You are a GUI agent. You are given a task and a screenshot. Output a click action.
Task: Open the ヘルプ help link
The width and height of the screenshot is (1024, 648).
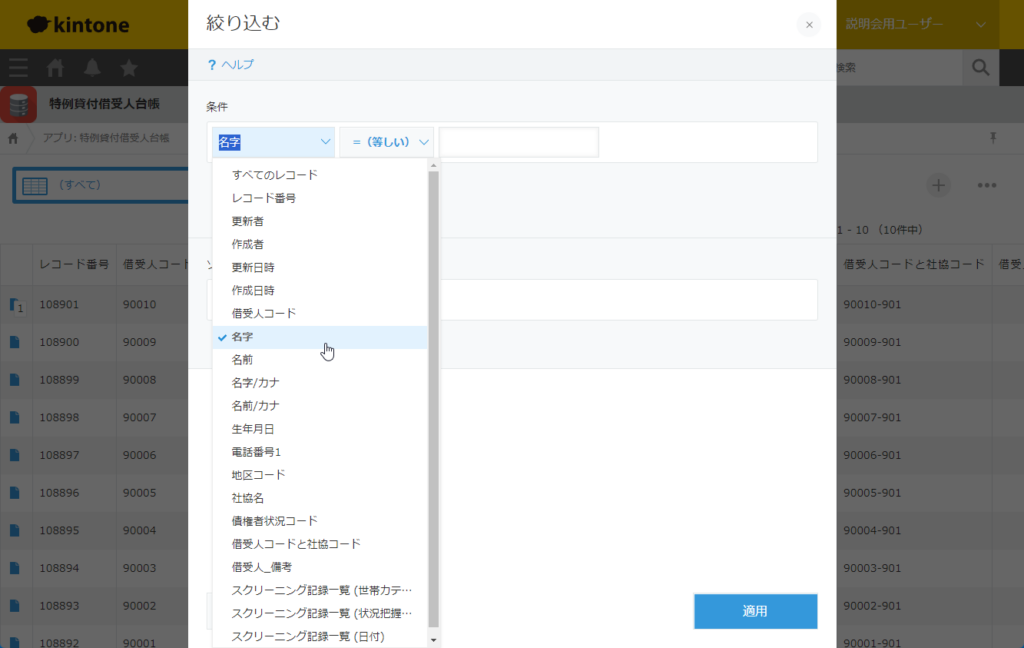pos(231,65)
